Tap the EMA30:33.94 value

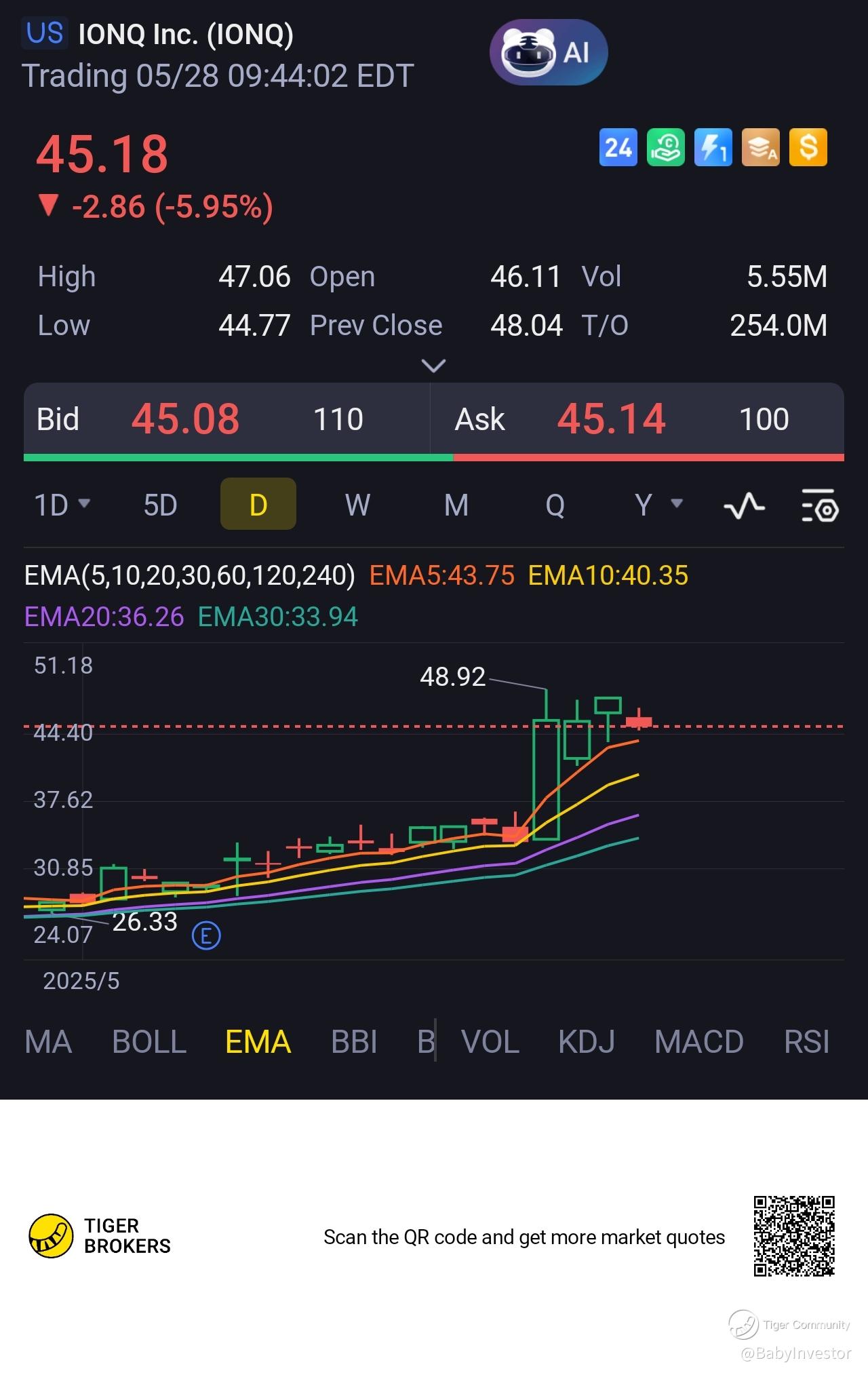pyautogui.click(x=277, y=617)
